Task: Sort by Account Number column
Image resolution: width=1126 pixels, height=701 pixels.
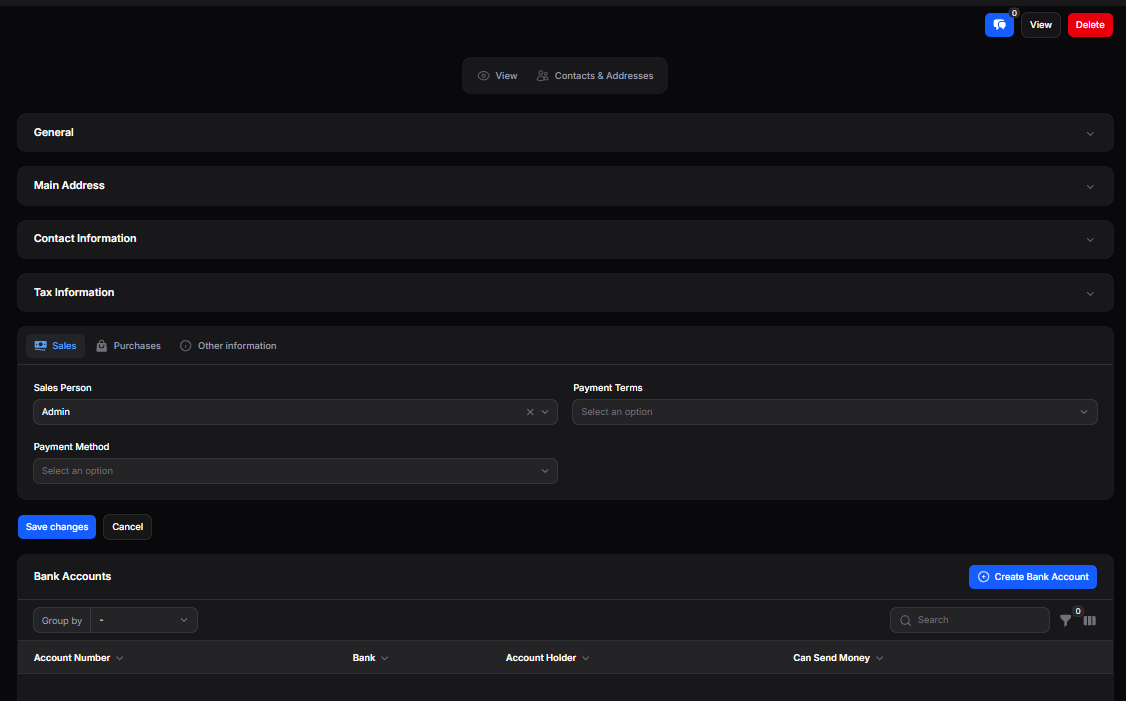Action: pos(78,658)
